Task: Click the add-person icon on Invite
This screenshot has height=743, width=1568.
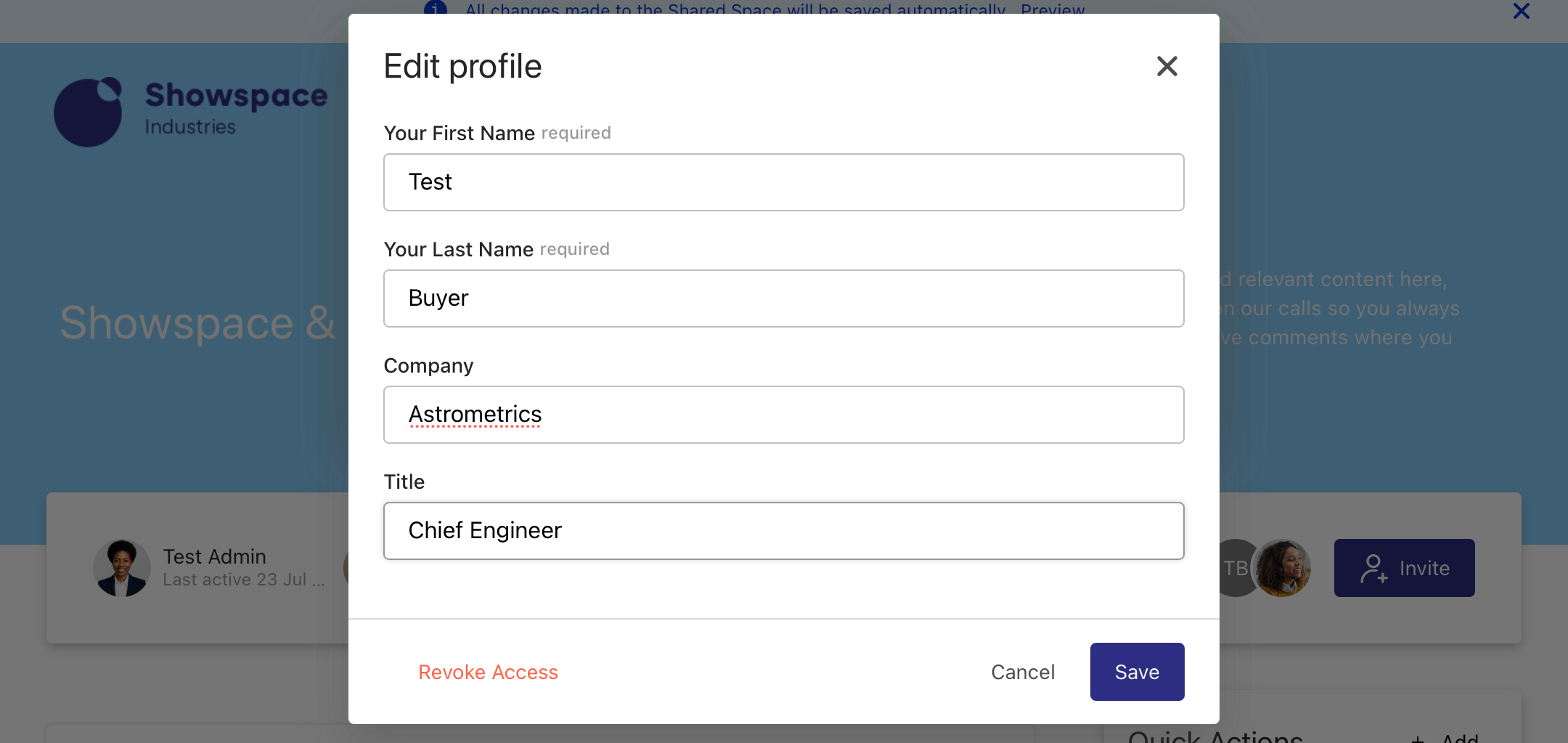Action: pos(1373,569)
